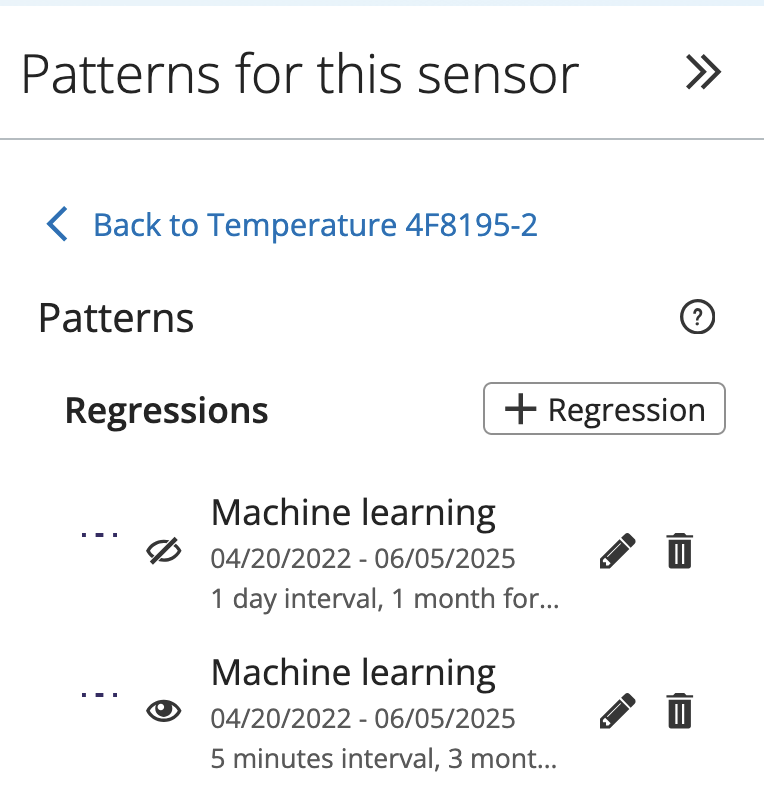Hide the visible second regression
Viewport: 764px width, 806px height.
coord(166,711)
